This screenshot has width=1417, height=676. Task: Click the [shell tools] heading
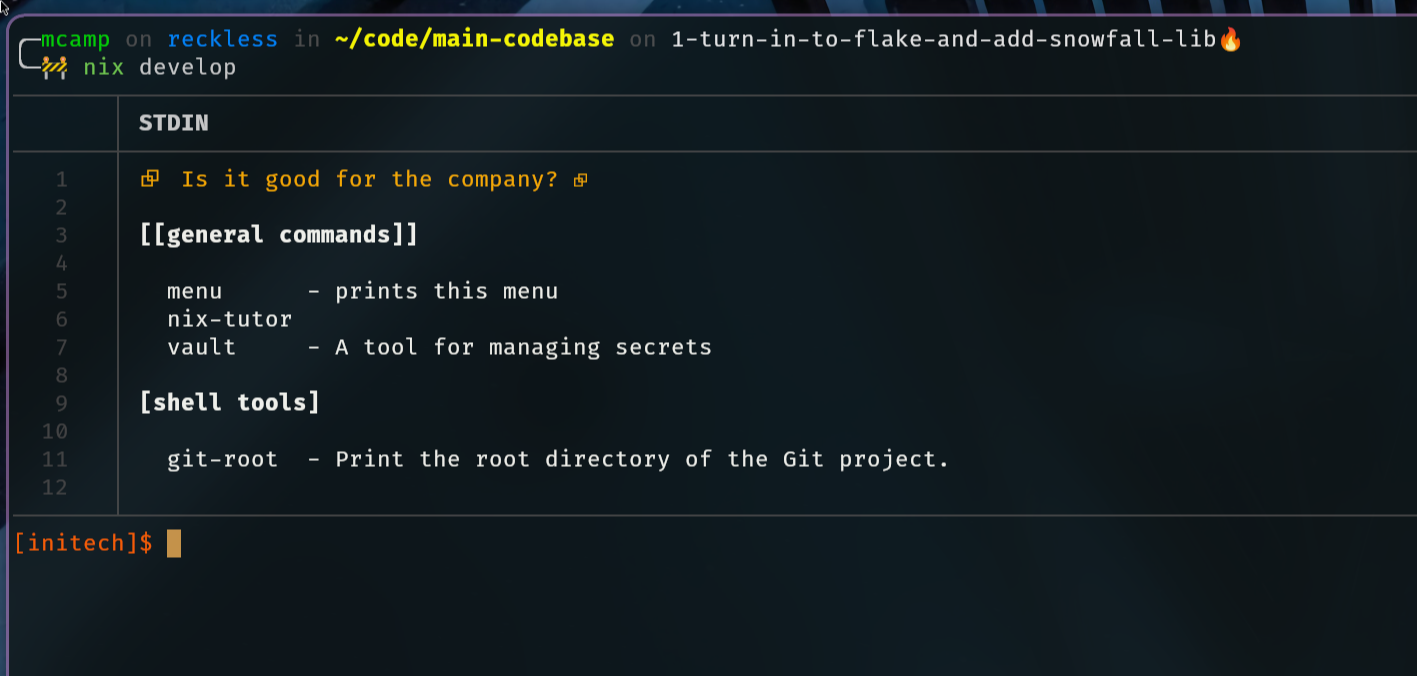point(230,403)
